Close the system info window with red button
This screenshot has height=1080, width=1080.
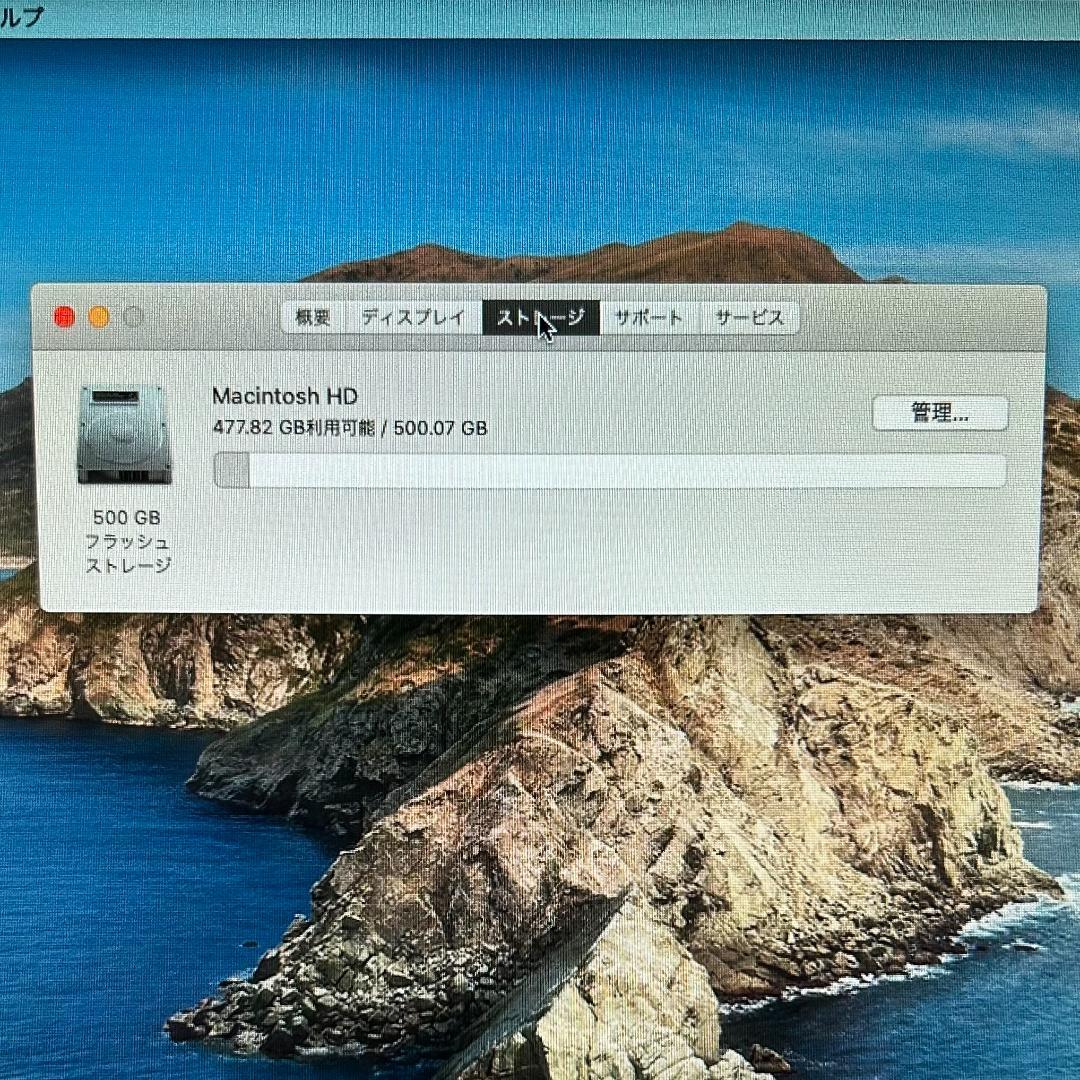65,317
